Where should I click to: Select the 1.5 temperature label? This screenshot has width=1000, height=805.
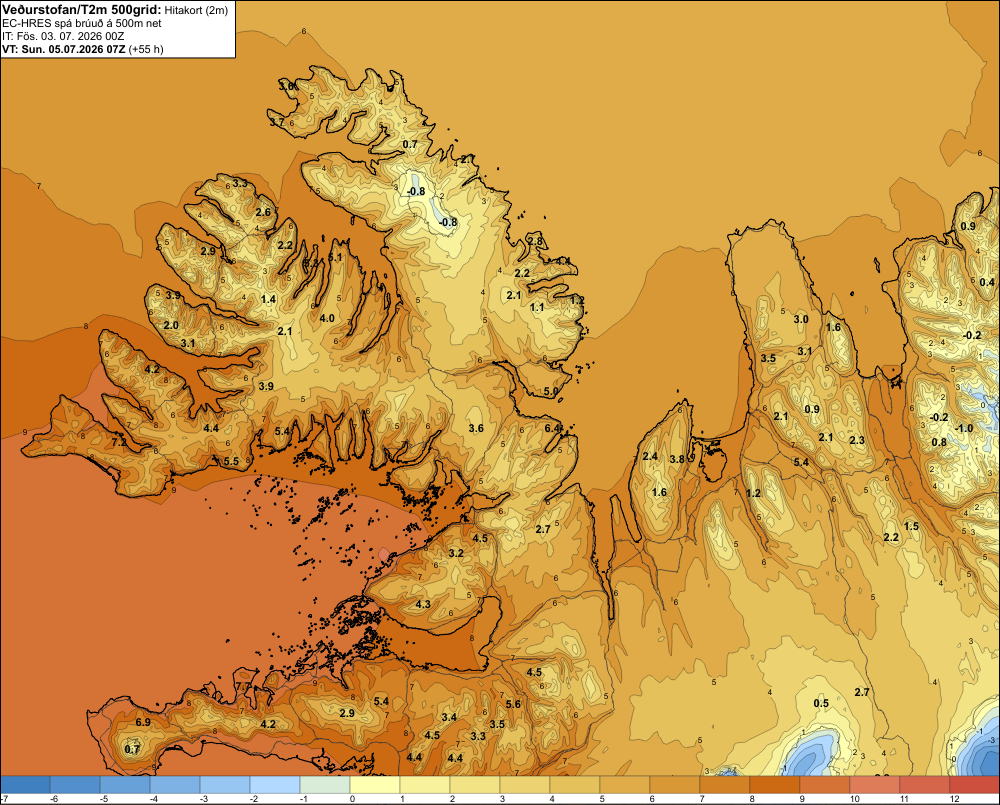point(911,526)
